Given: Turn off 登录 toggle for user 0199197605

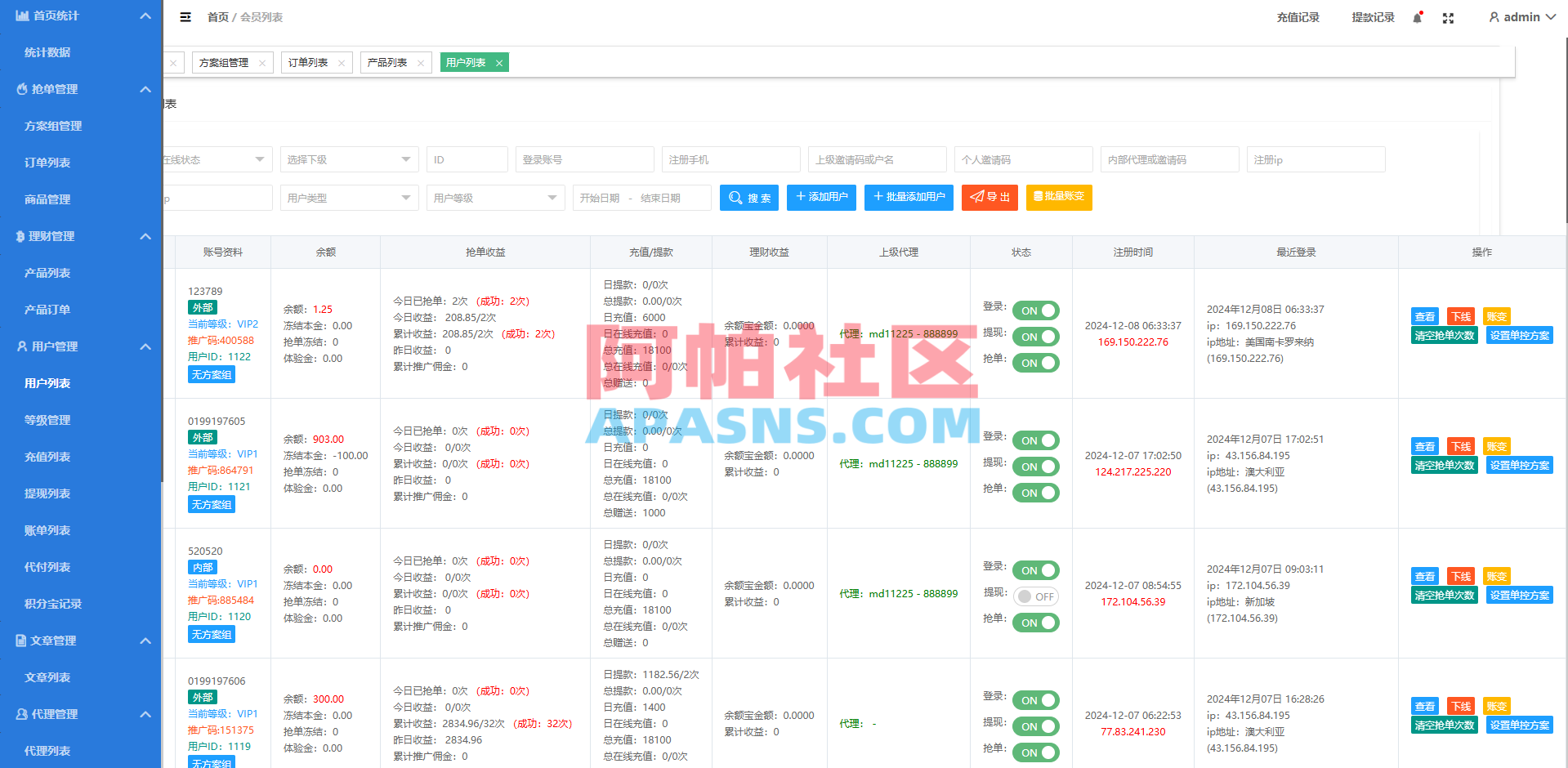Looking at the screenshot, I should point(1035,440).
